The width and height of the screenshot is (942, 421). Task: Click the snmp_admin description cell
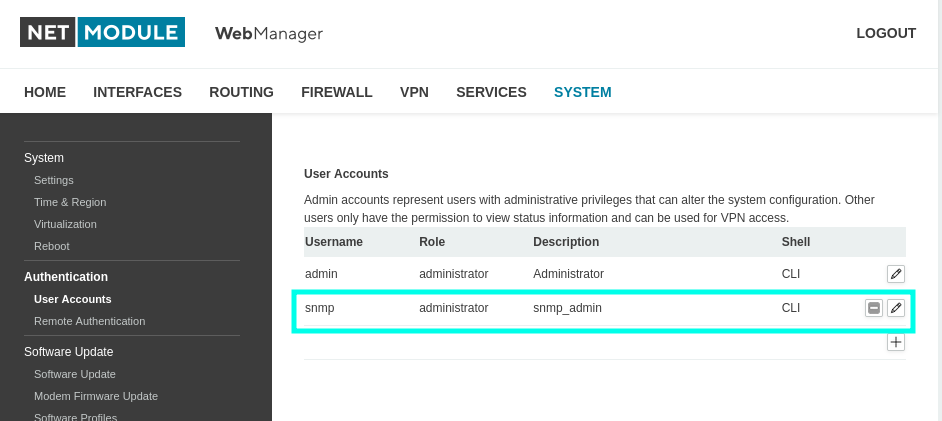pos(567,308)
